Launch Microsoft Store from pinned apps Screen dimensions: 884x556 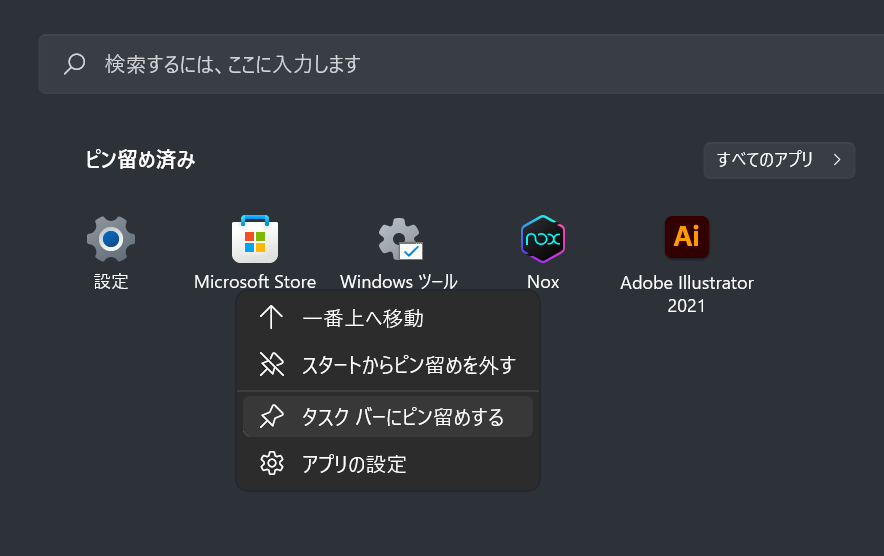tap(255, 240)
